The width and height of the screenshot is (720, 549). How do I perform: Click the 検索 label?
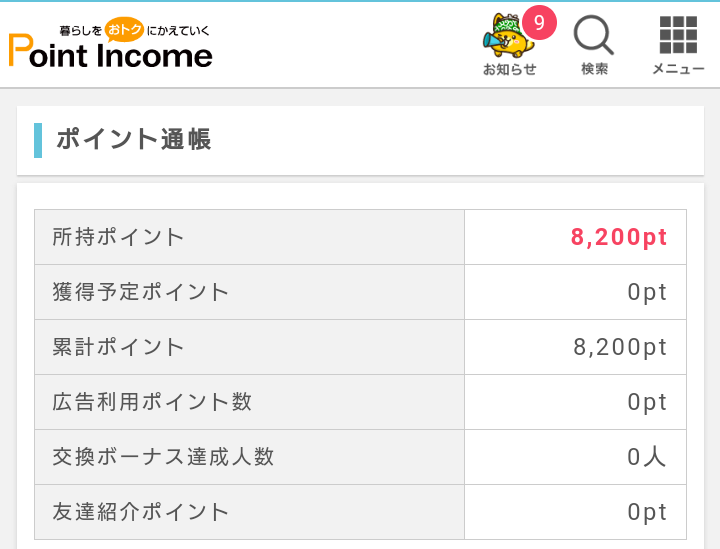pyautogui.click(x=594, y=69)
